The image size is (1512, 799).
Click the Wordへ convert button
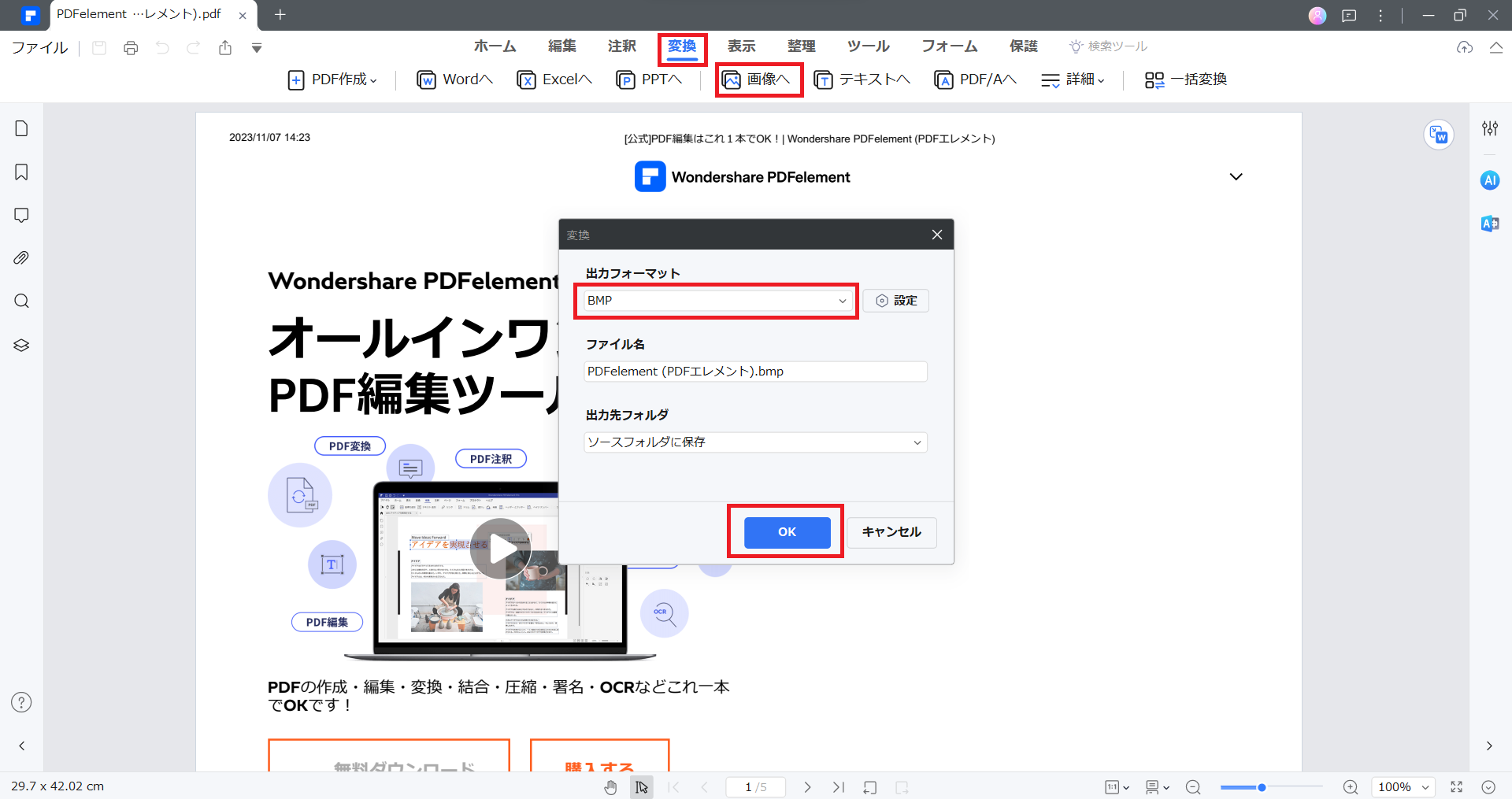(455, 80)
